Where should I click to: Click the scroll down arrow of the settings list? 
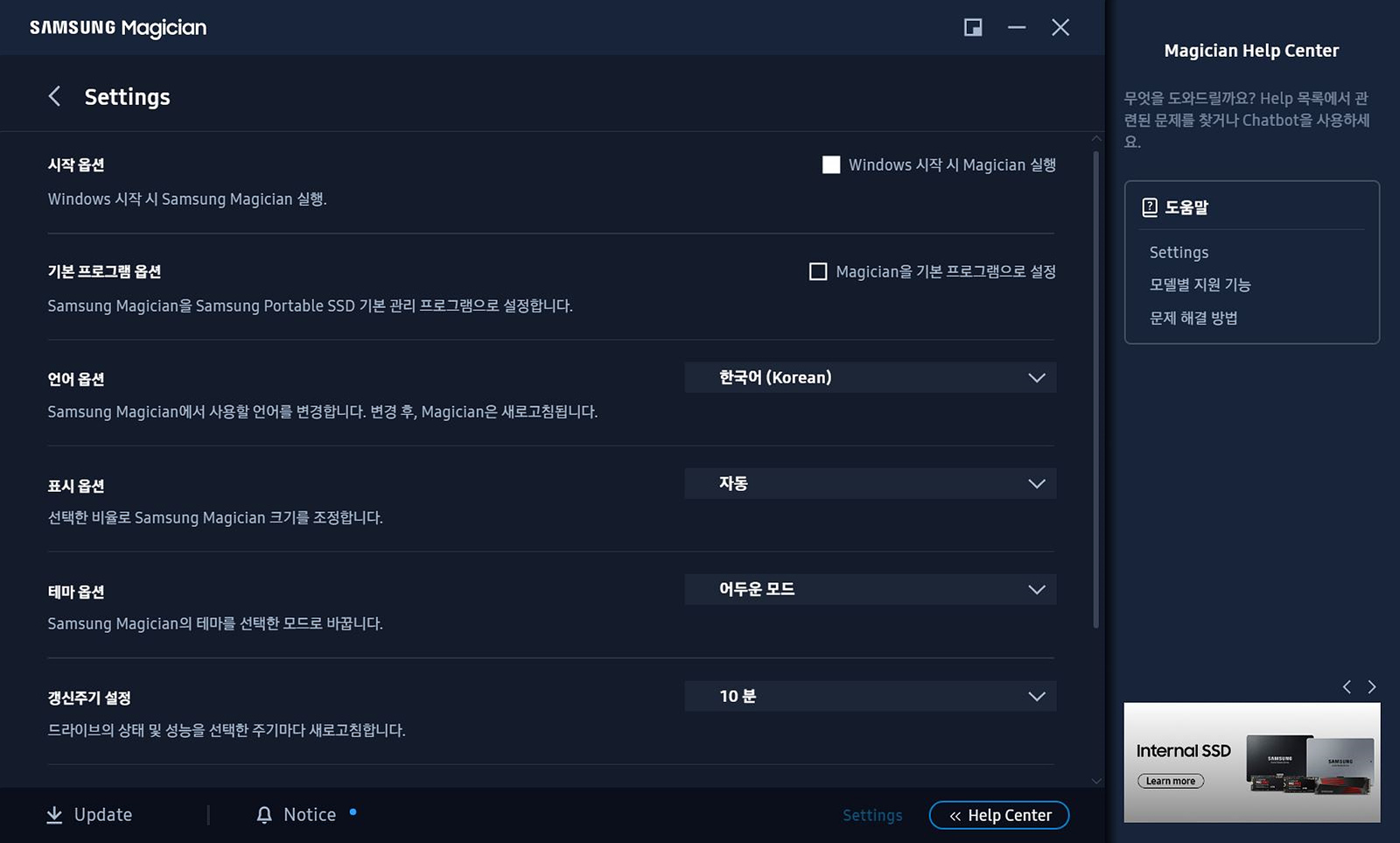point(1096,781)
